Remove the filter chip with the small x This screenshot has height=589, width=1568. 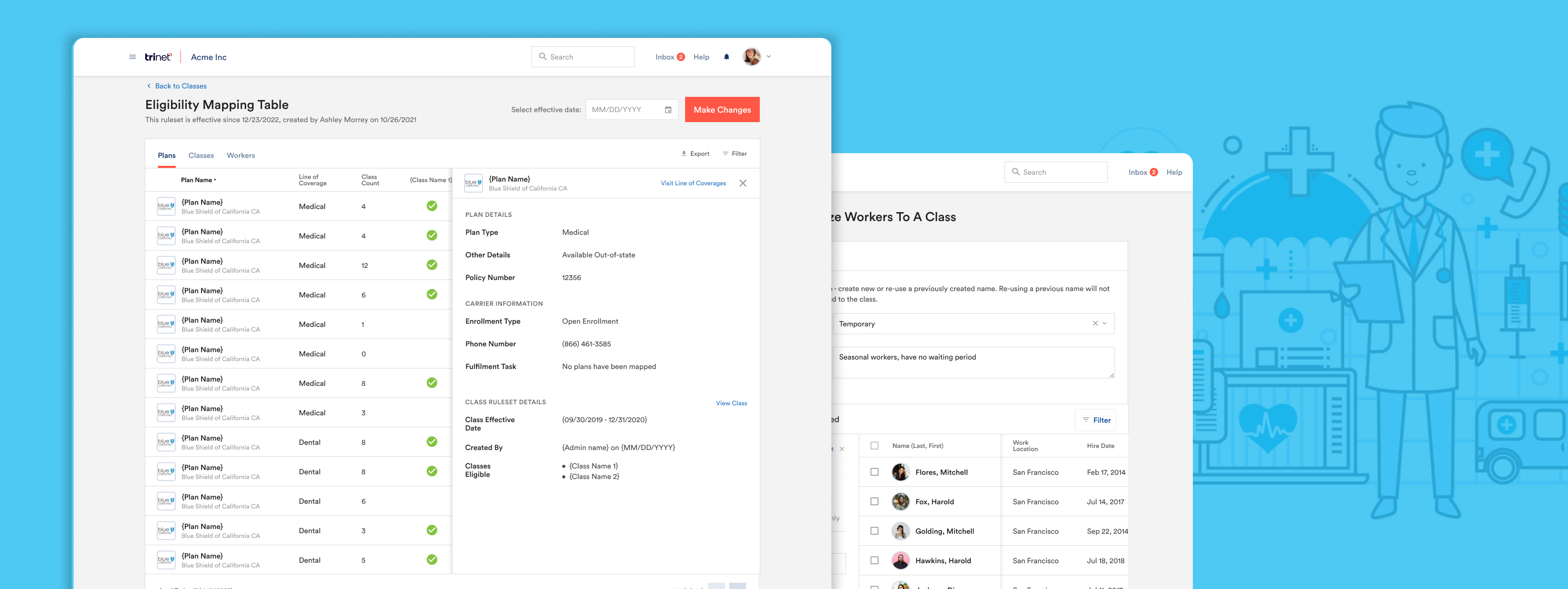point(842,450)
